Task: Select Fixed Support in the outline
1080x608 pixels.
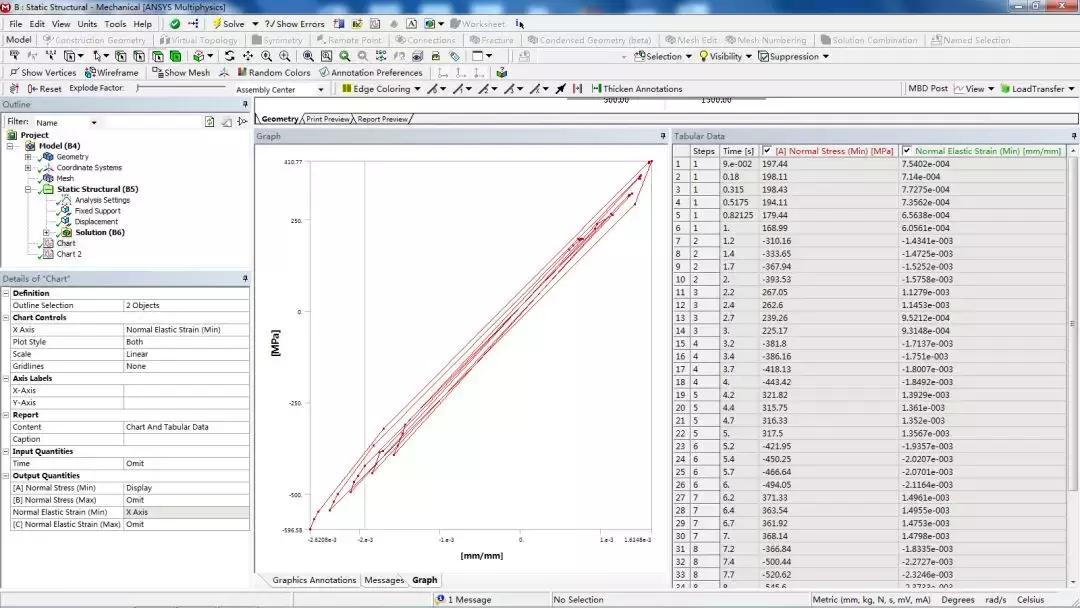Action: click(97, 211)
